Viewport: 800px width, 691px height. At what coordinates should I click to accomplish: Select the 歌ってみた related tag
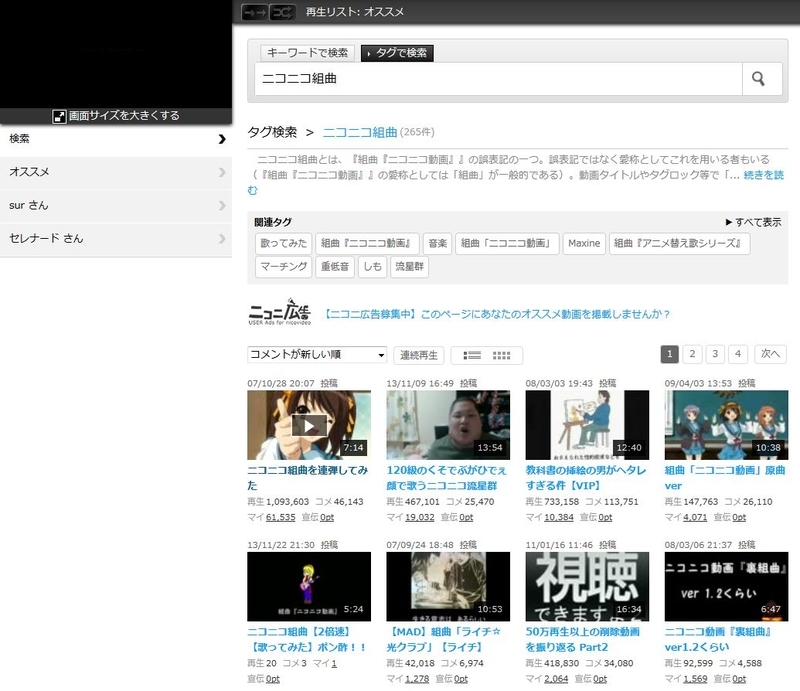(x=283, y=243)
